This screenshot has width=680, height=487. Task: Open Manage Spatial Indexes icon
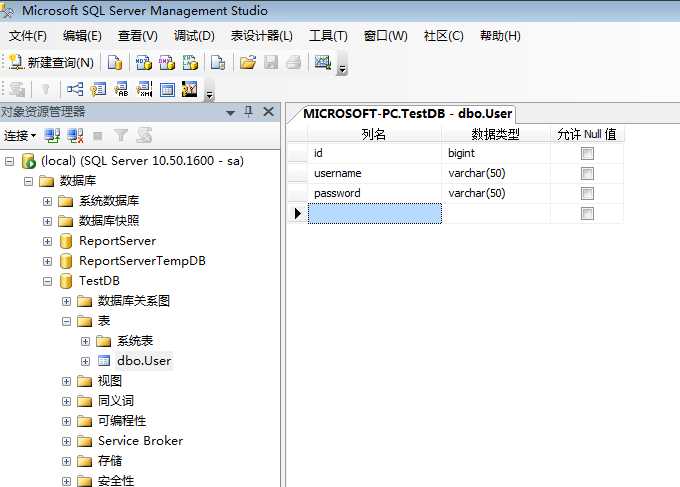pyautogui.click(x=190, y=90)
